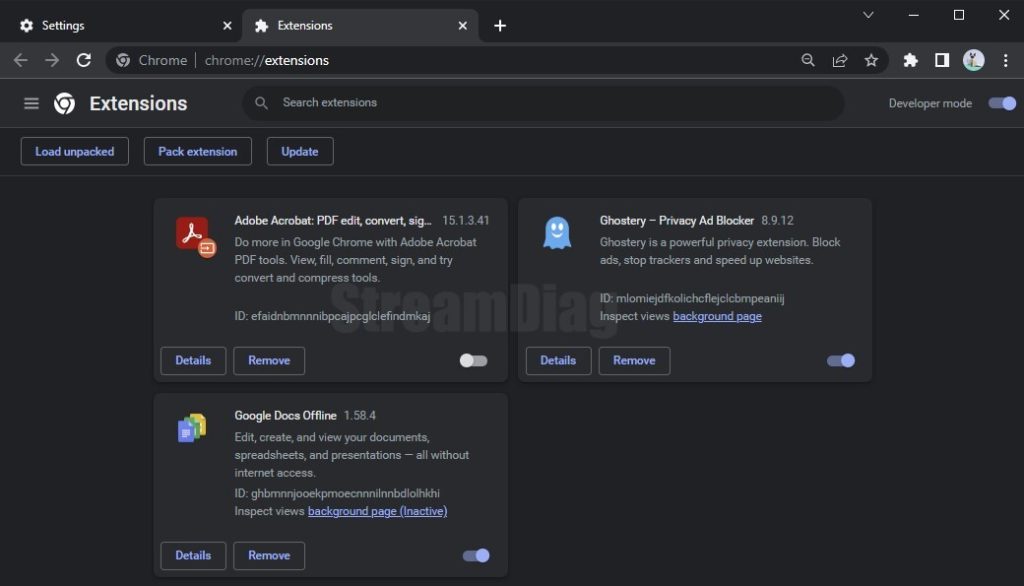
Task: Expand the tab search chevron
Action: click(868, 15)
